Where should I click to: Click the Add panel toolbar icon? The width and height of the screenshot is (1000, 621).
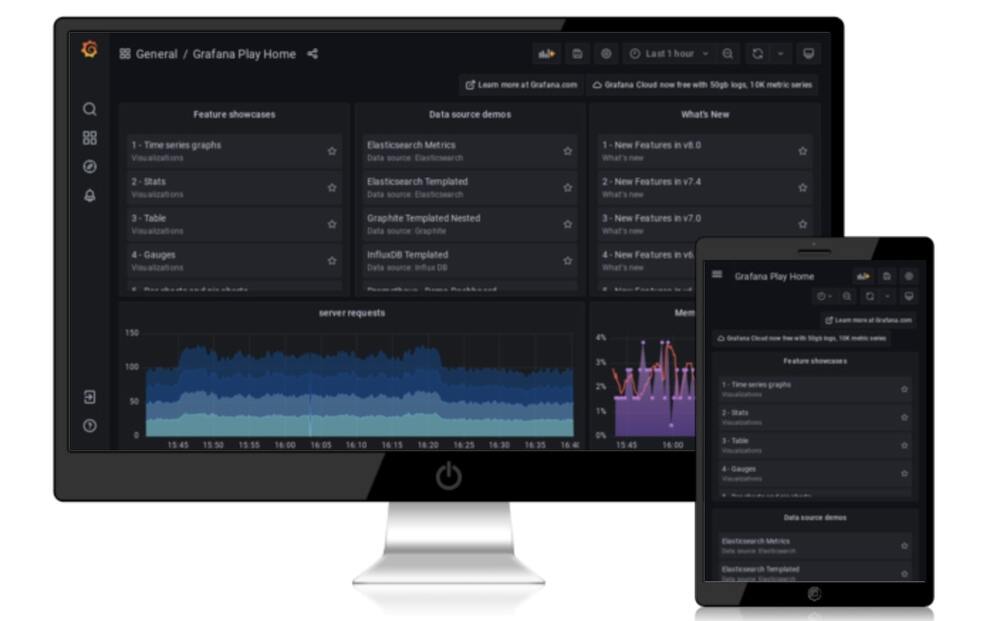547,54
